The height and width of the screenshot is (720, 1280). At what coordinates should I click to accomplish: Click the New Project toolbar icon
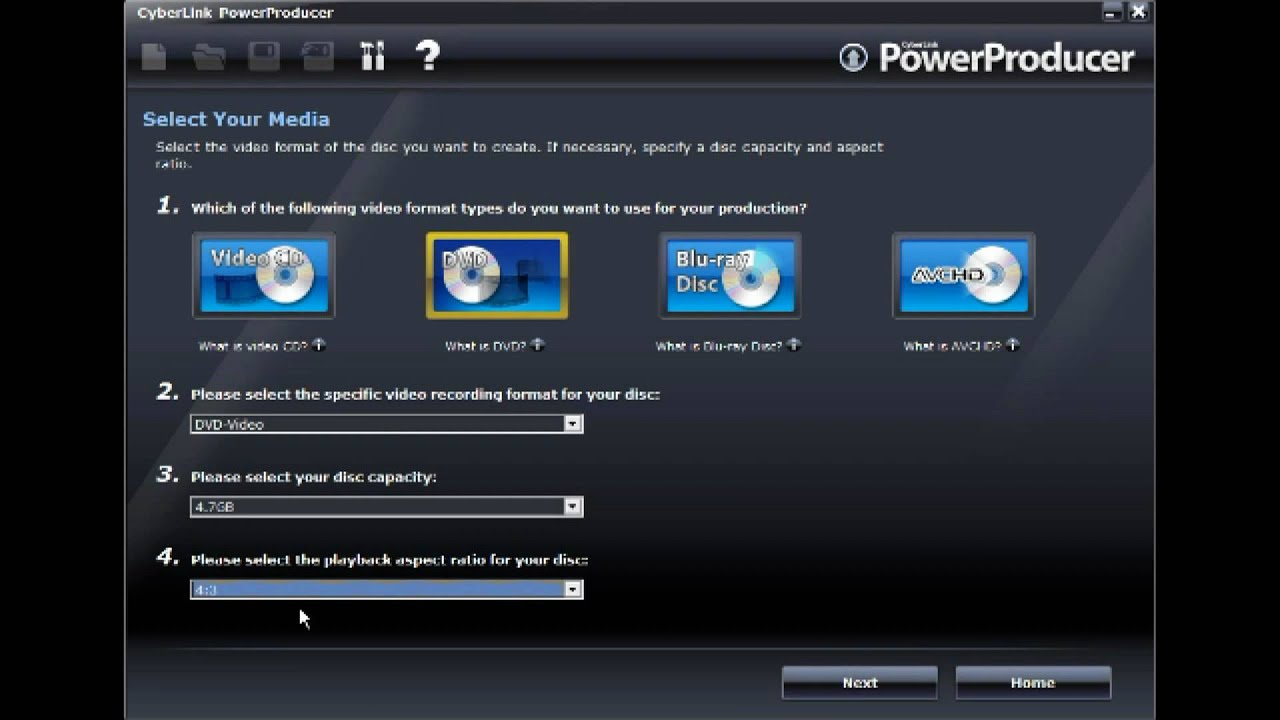(153, 57)
